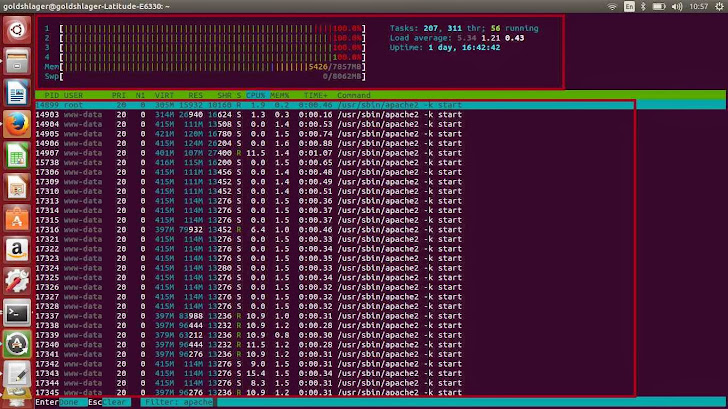
Task: Sort processes by PID column header
Action: [52, 95]
